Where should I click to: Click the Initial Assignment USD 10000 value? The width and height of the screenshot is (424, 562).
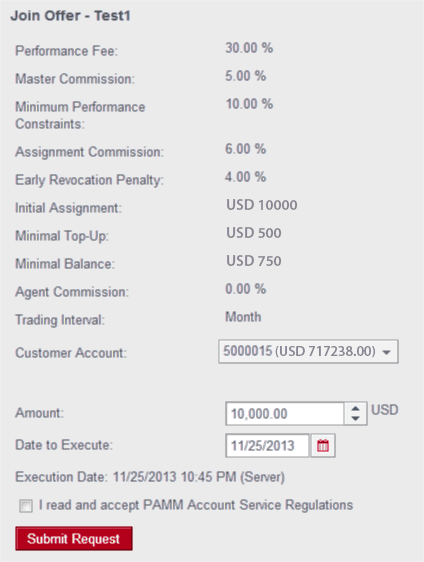click(x=262, y=205)
